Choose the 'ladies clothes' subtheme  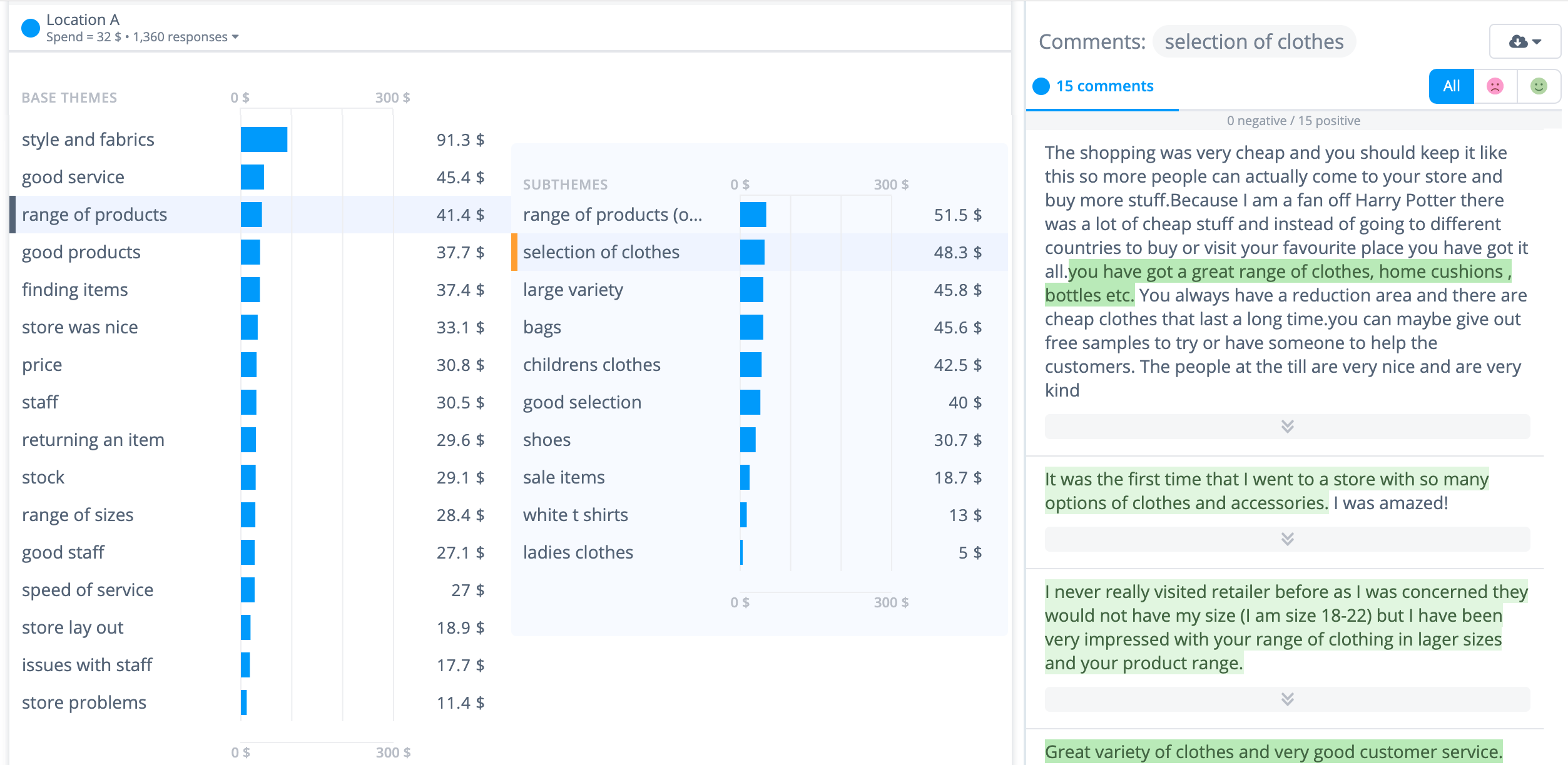coord(578,552)
